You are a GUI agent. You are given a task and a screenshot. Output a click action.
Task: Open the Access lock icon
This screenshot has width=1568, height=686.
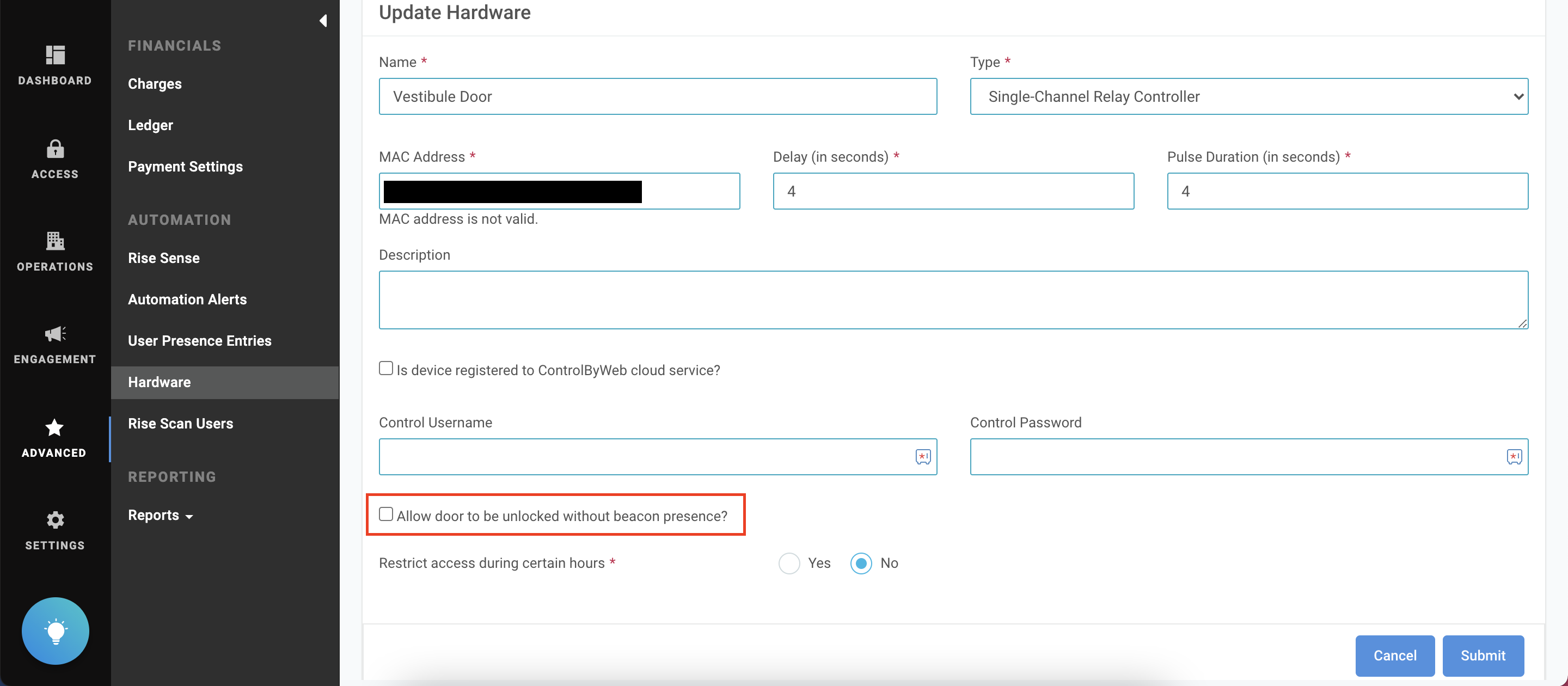[55, 149]
